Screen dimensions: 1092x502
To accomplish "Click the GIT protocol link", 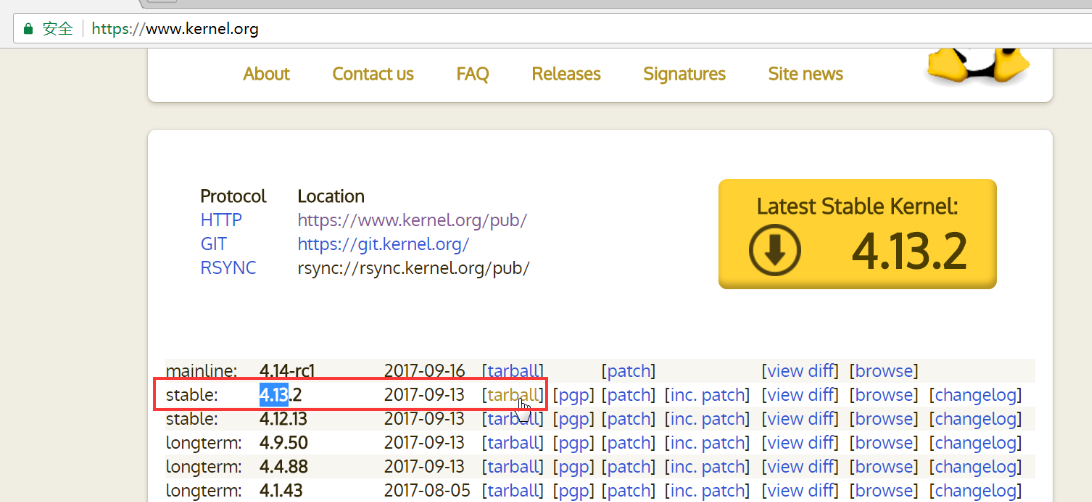I will pos(214,244).
